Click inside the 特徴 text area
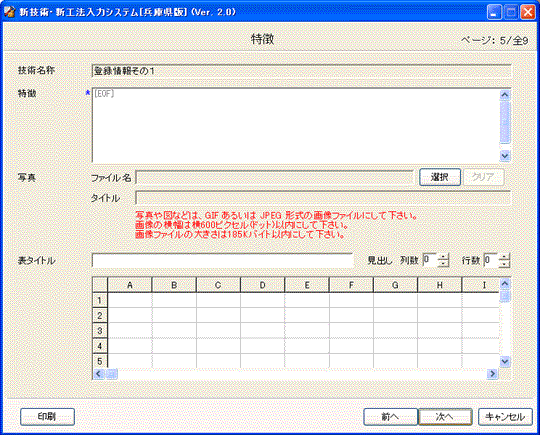 (295, 126)
